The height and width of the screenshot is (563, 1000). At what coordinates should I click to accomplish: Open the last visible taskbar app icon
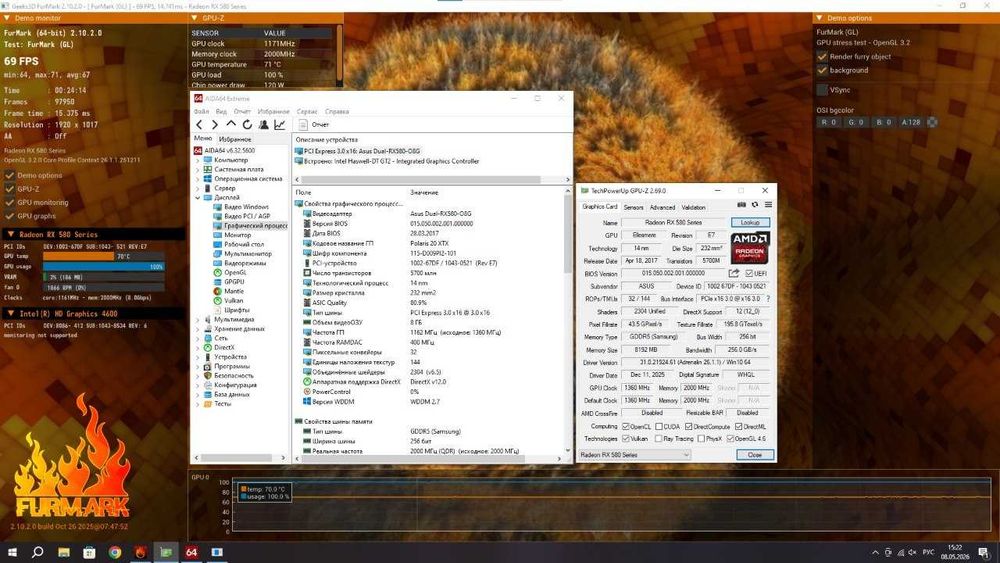point(217,552)
